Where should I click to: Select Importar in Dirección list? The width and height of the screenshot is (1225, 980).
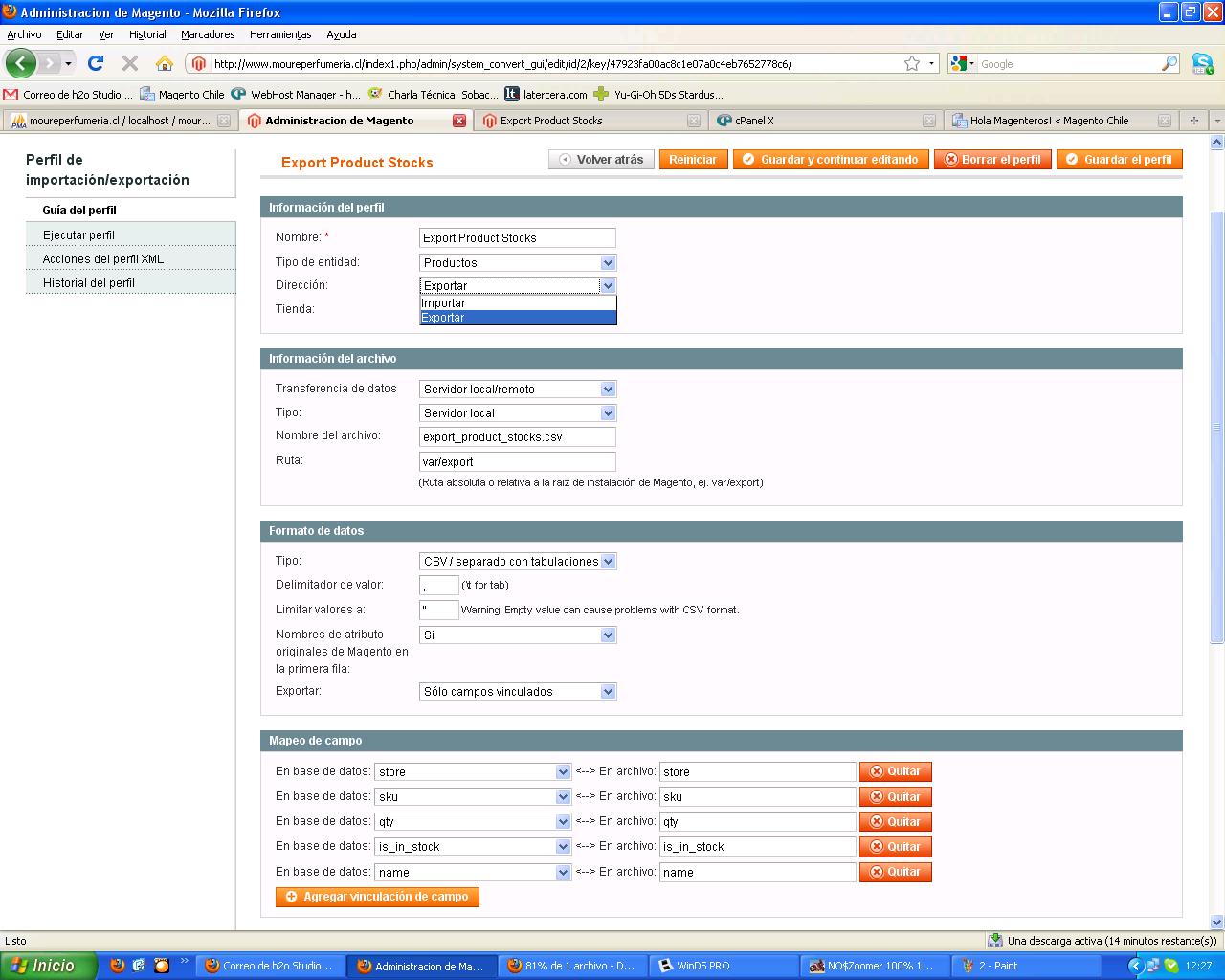518,302
